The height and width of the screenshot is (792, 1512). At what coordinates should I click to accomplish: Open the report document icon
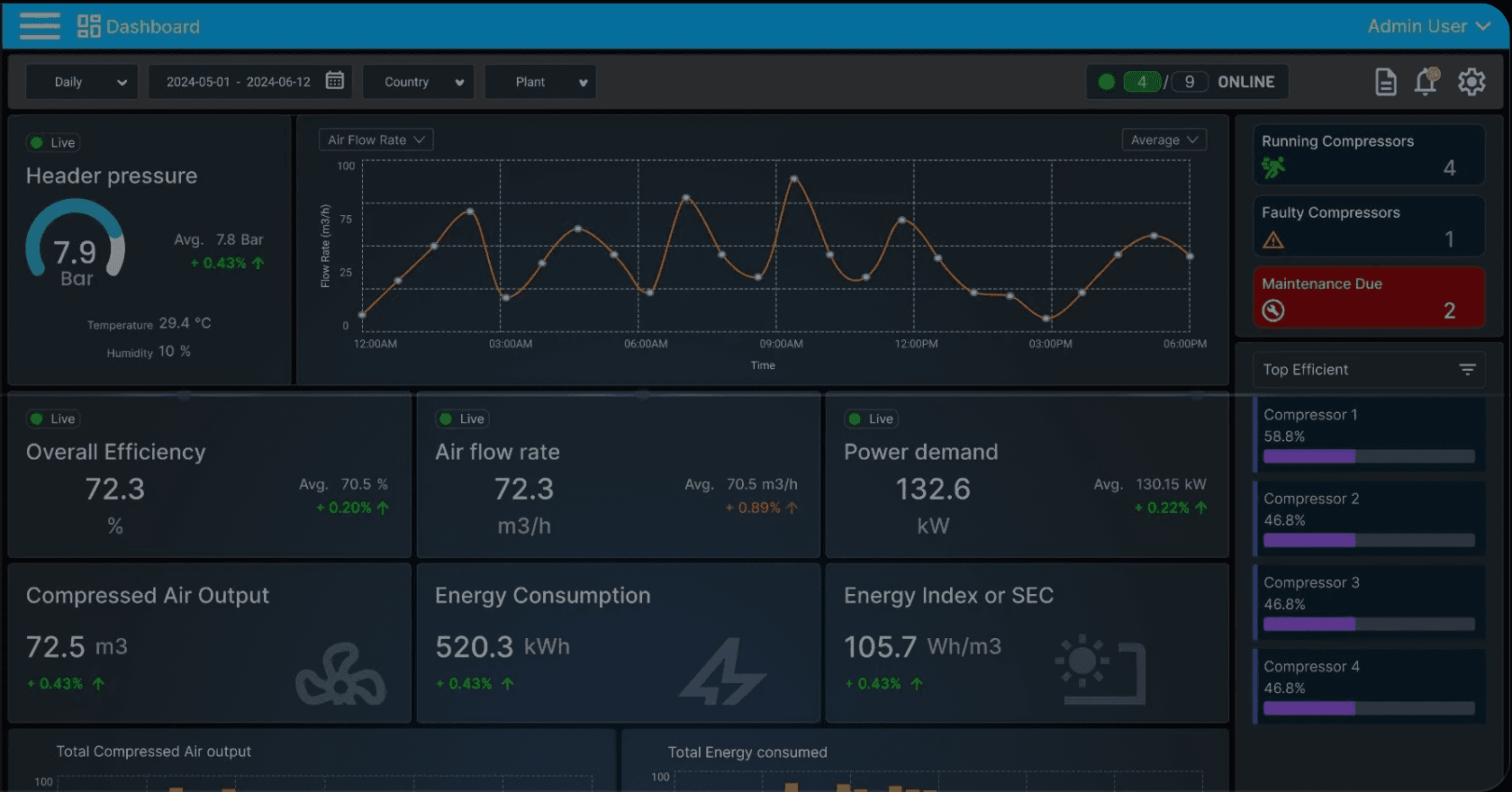(x=1386, y=82)
